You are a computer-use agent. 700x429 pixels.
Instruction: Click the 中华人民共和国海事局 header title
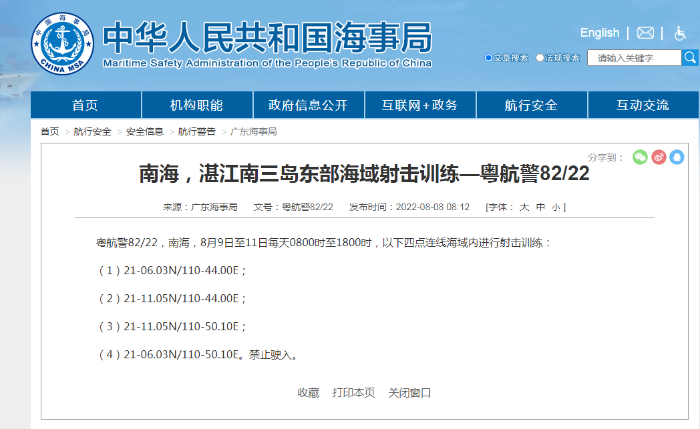pos(267,38)
